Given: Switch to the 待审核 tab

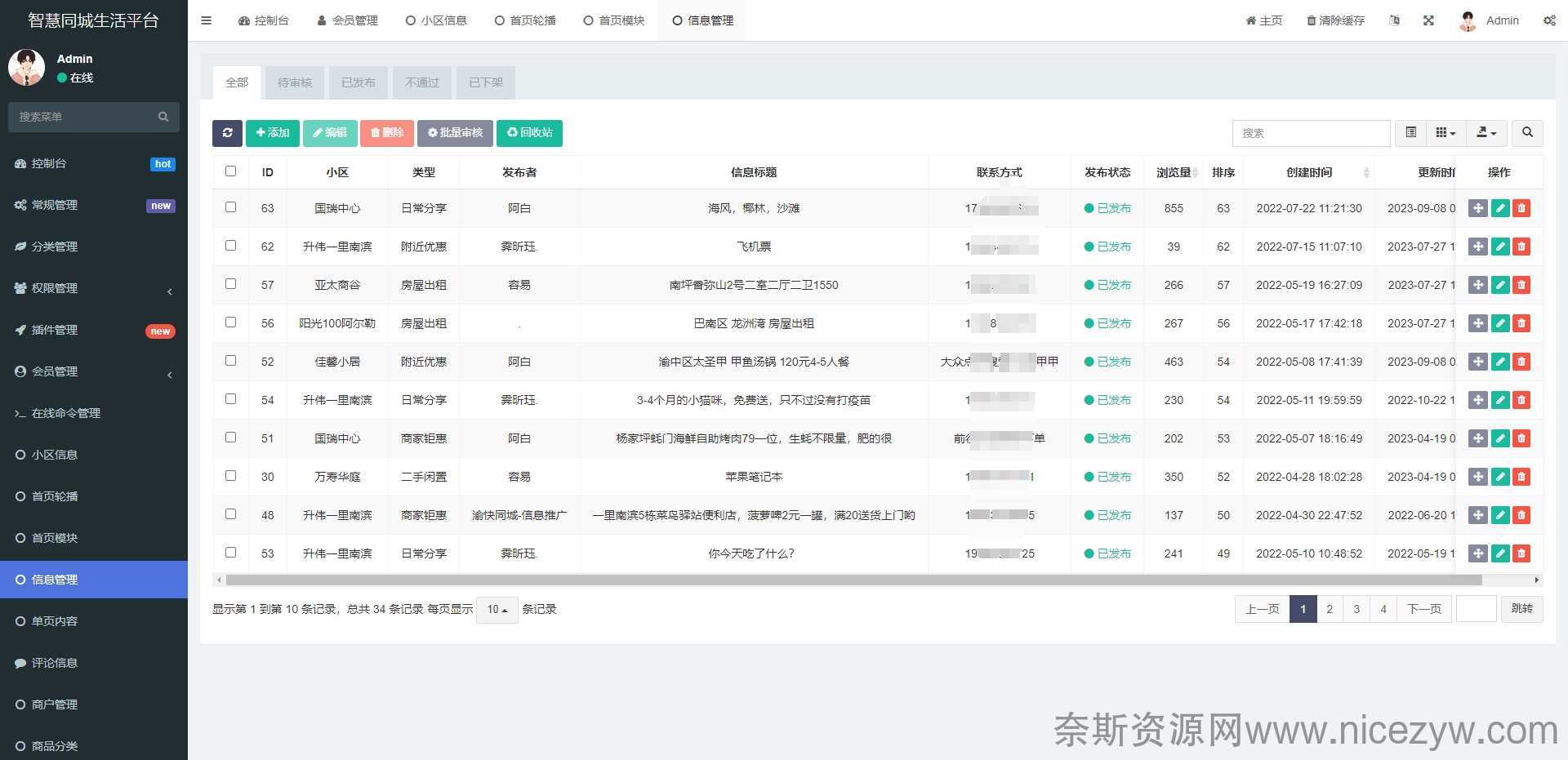Looking at the screenshot, I should (295, 82).
